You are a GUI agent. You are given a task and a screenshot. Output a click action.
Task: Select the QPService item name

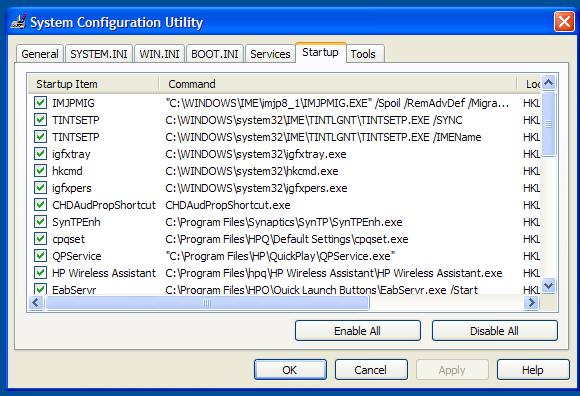click(77, 256)
